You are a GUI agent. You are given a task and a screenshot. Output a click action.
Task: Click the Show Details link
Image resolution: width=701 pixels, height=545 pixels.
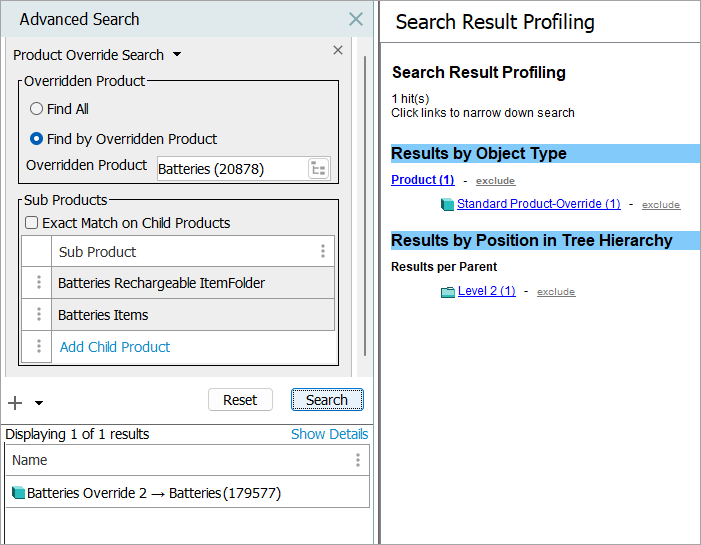329,434
